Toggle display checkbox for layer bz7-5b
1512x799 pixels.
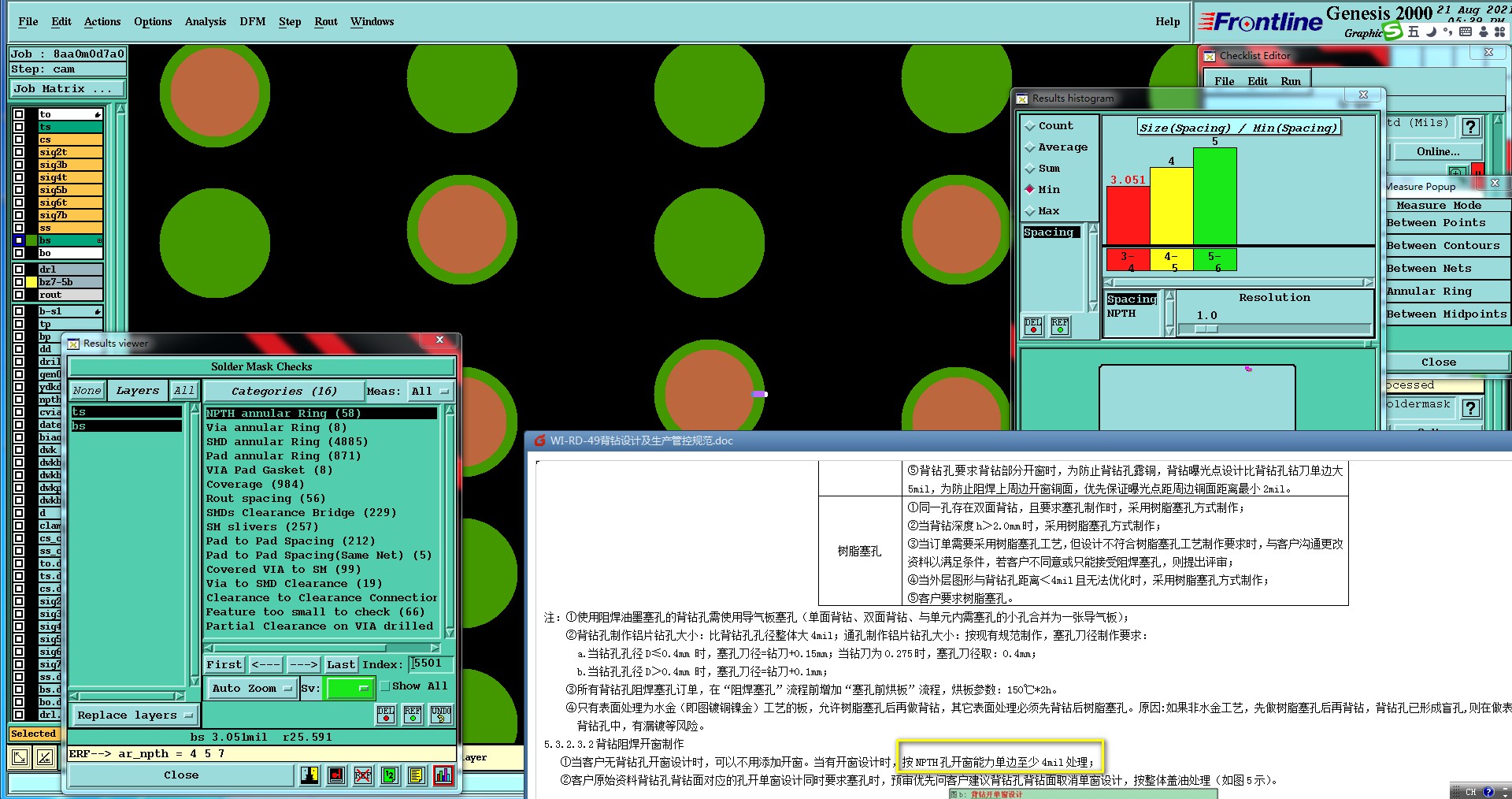[x=19, y=282]
